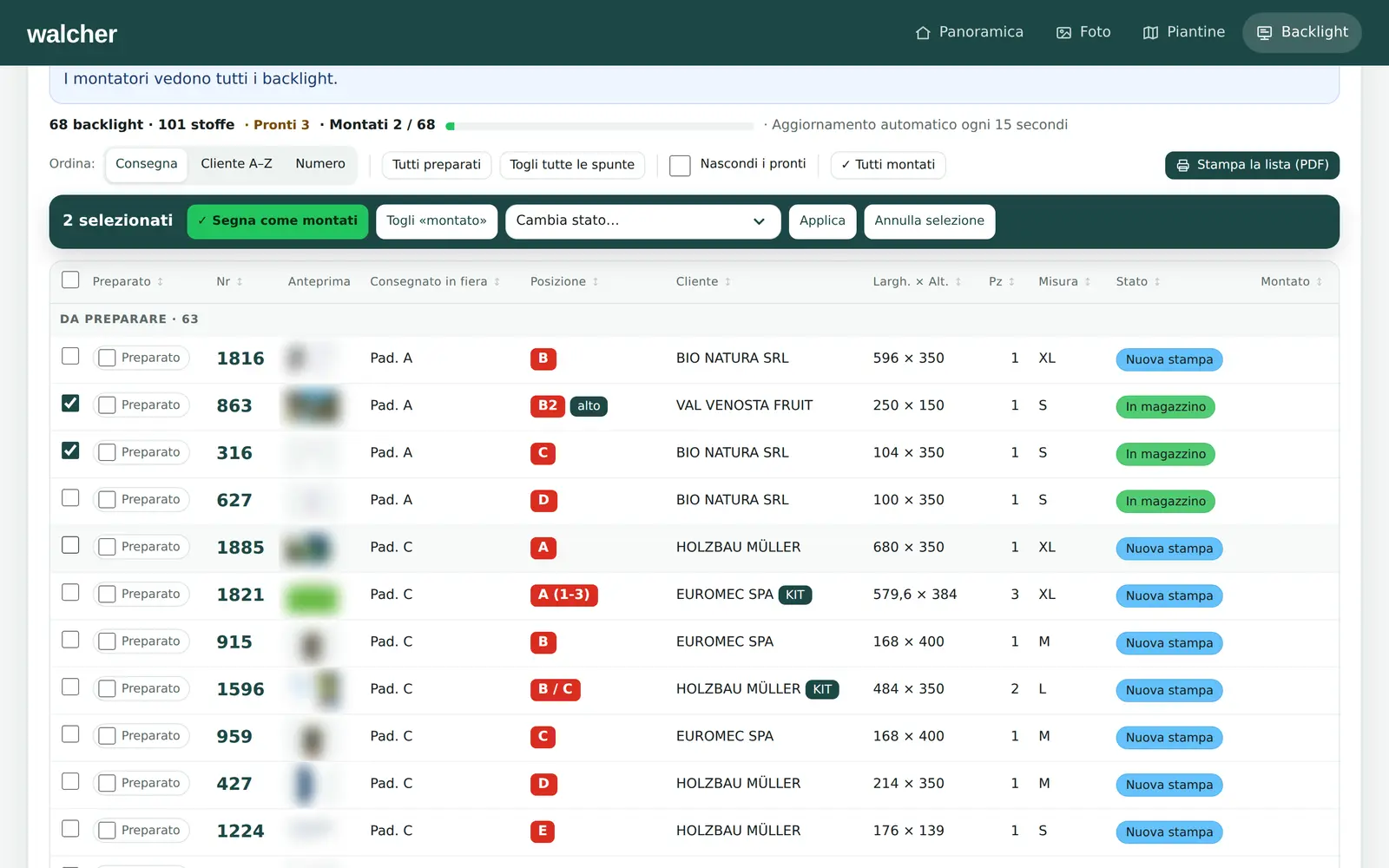This screenshot has width=1389, height=868.
Task: Click the Montati progress bar
Action: pyautogui.click(x=599, y=126)
